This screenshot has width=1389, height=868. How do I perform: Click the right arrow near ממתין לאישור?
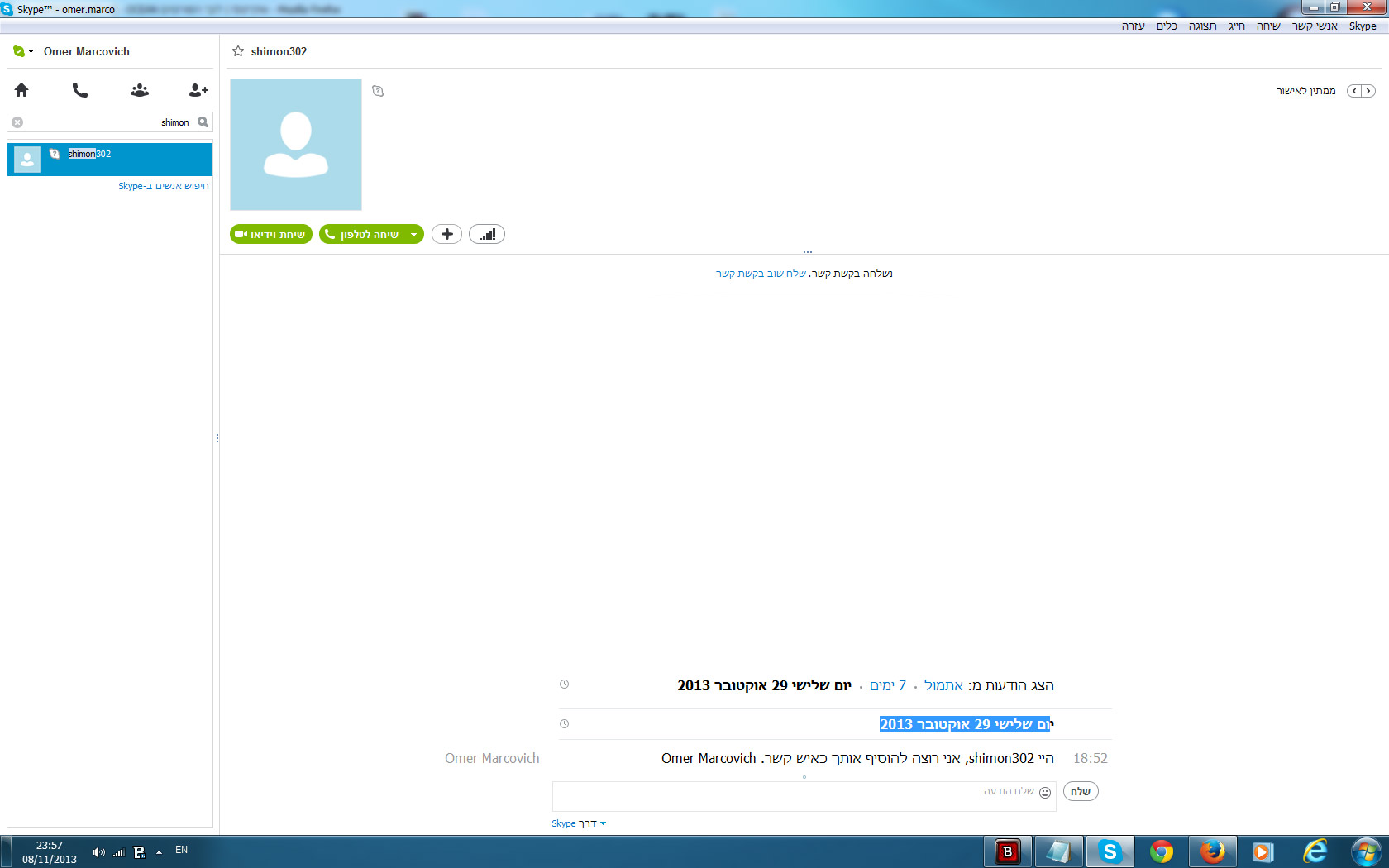[x=1368, y=91]
